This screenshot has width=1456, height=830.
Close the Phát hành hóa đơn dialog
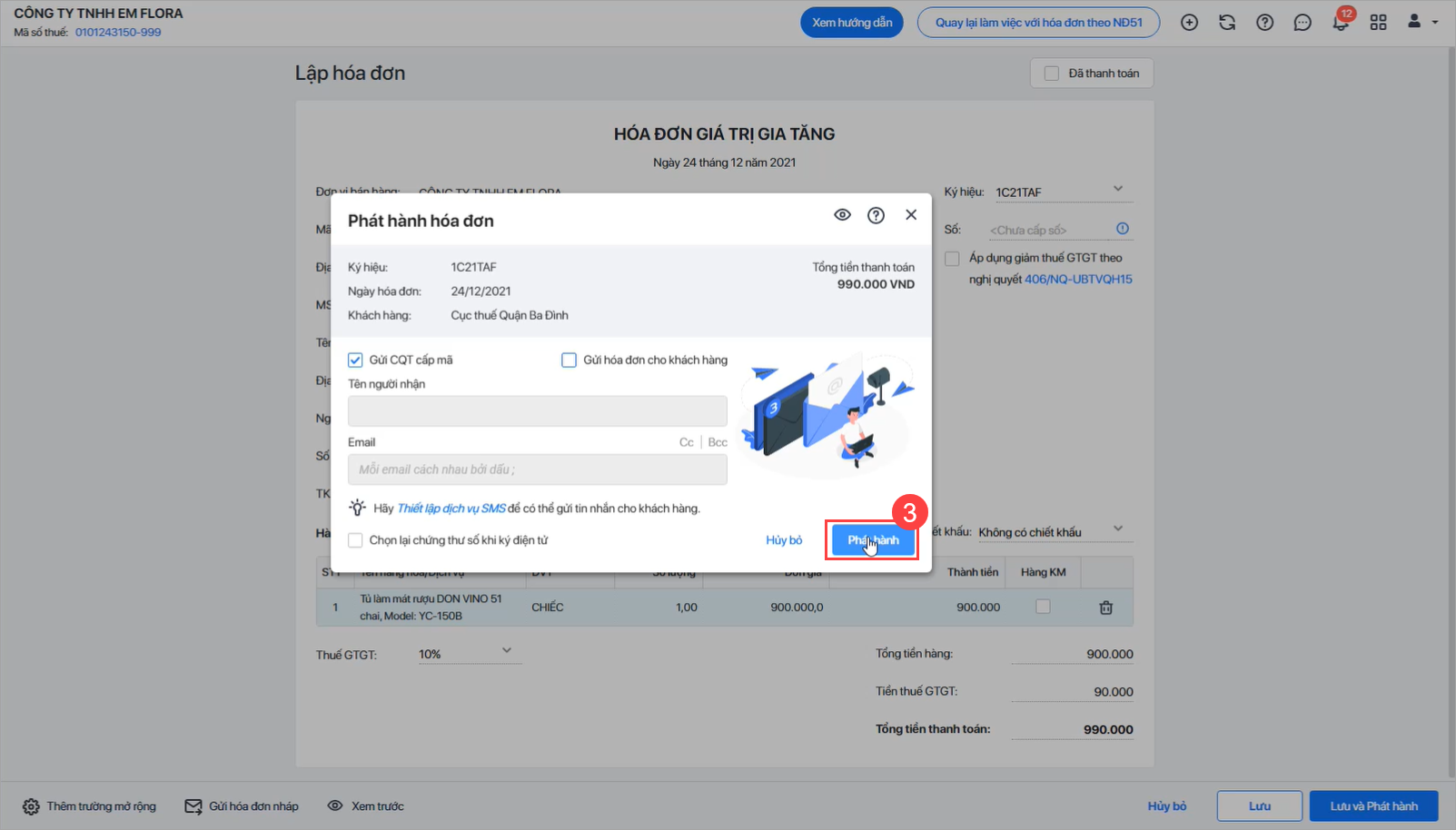click(x=911, y=214)
